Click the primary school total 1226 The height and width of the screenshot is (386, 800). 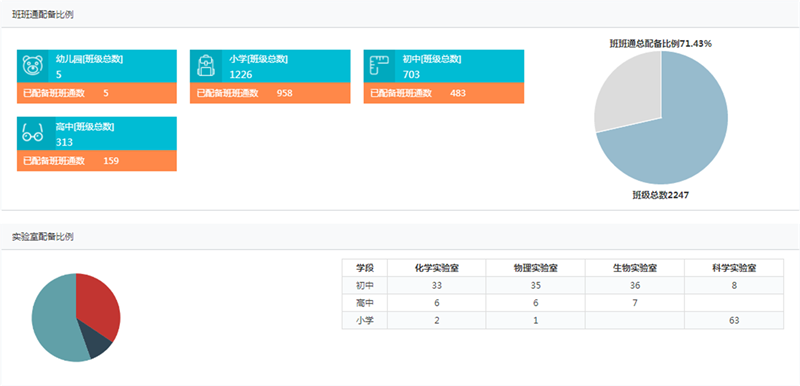241,74
